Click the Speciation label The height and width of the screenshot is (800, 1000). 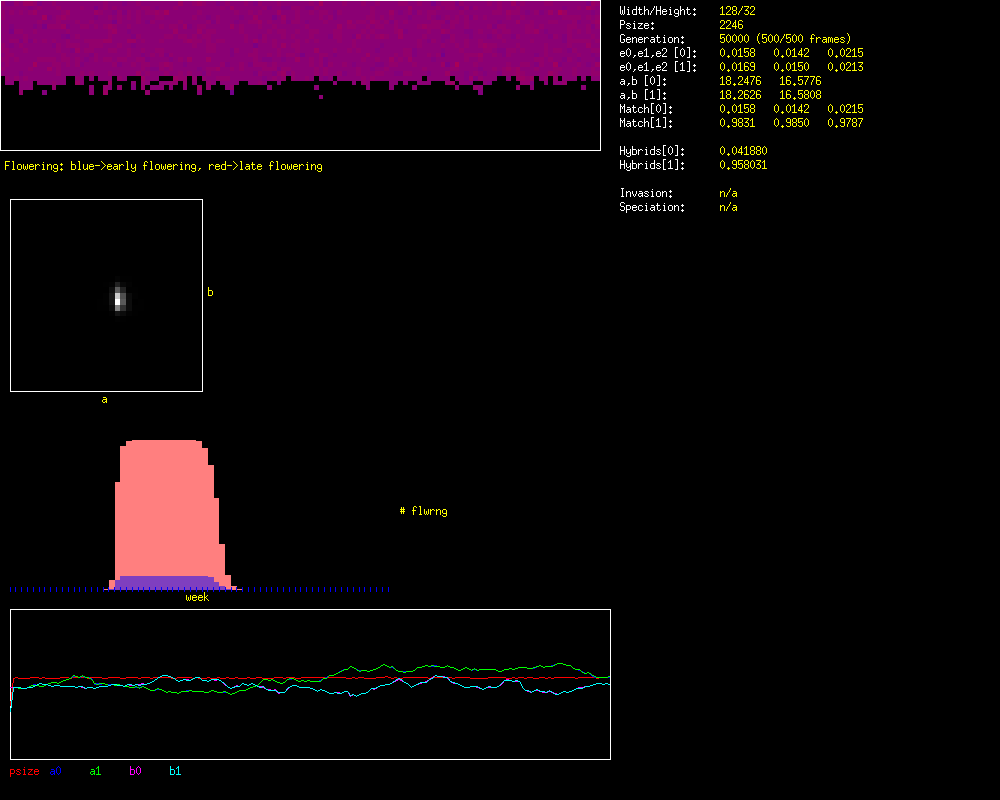point(652,207)
